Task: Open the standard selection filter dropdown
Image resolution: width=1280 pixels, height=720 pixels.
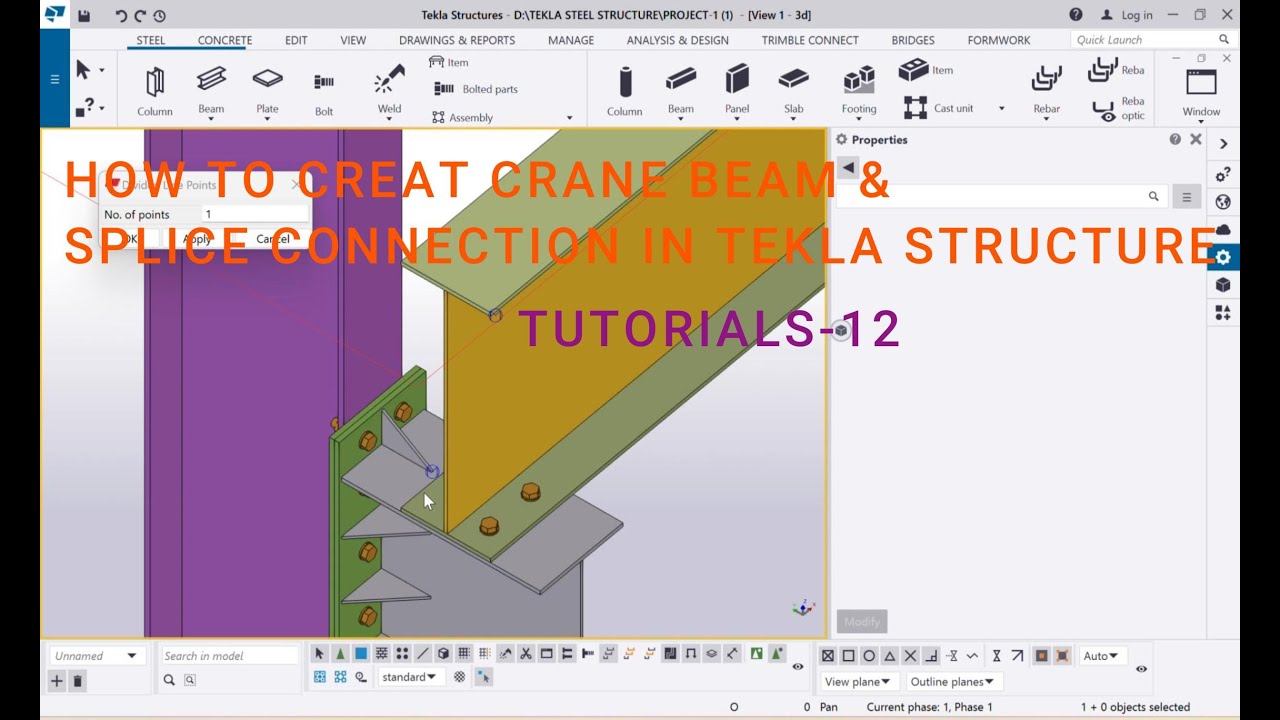Action: (411, 677)
